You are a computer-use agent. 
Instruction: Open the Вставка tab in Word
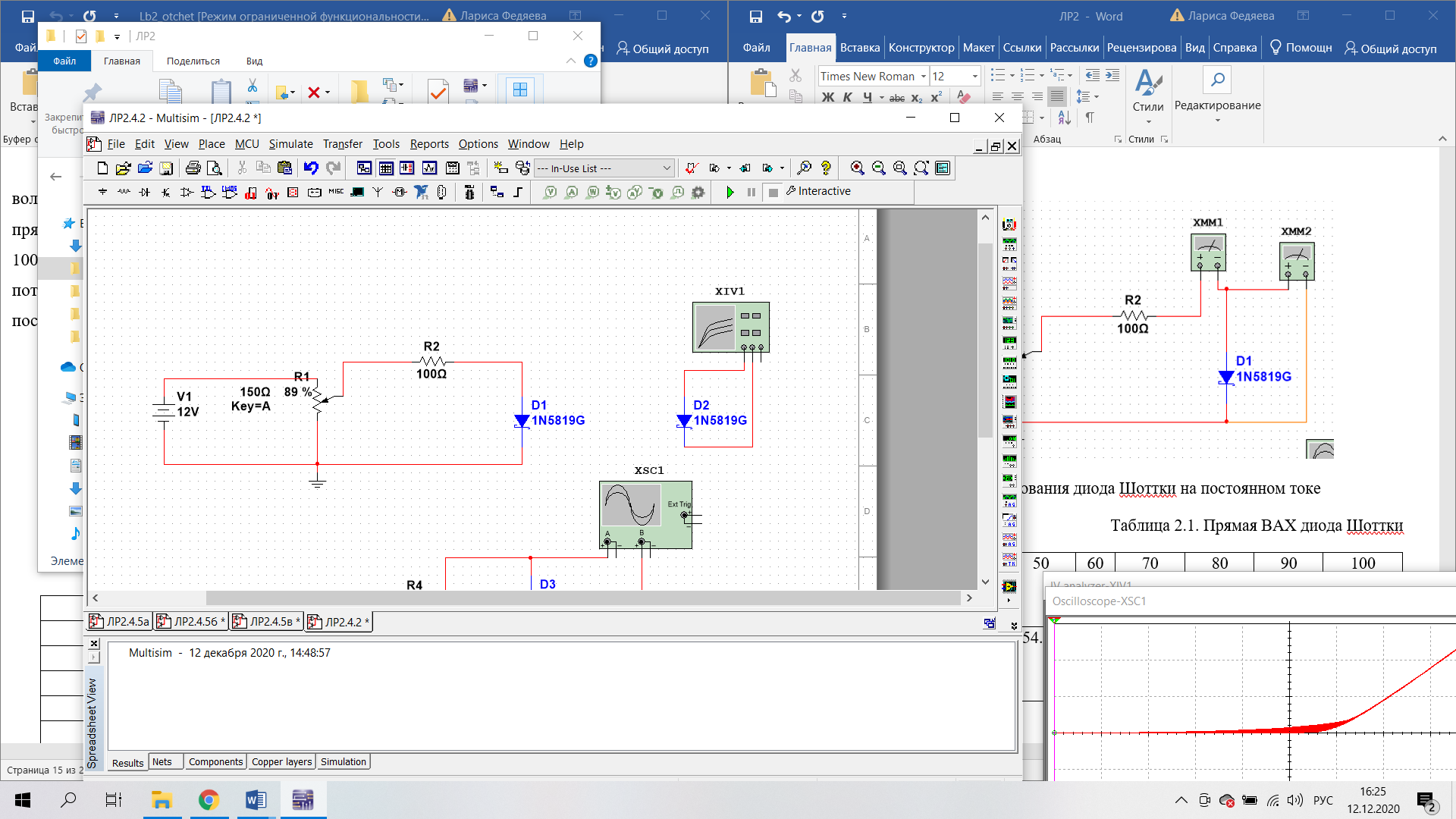point(860,48)
